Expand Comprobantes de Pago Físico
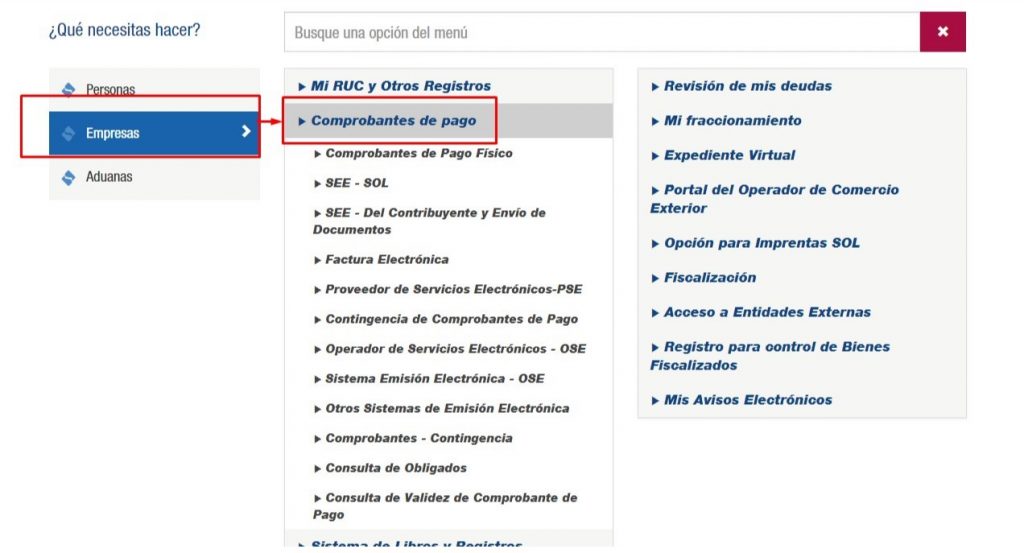This screenshot has width=1024, height=553. [413, 153]
